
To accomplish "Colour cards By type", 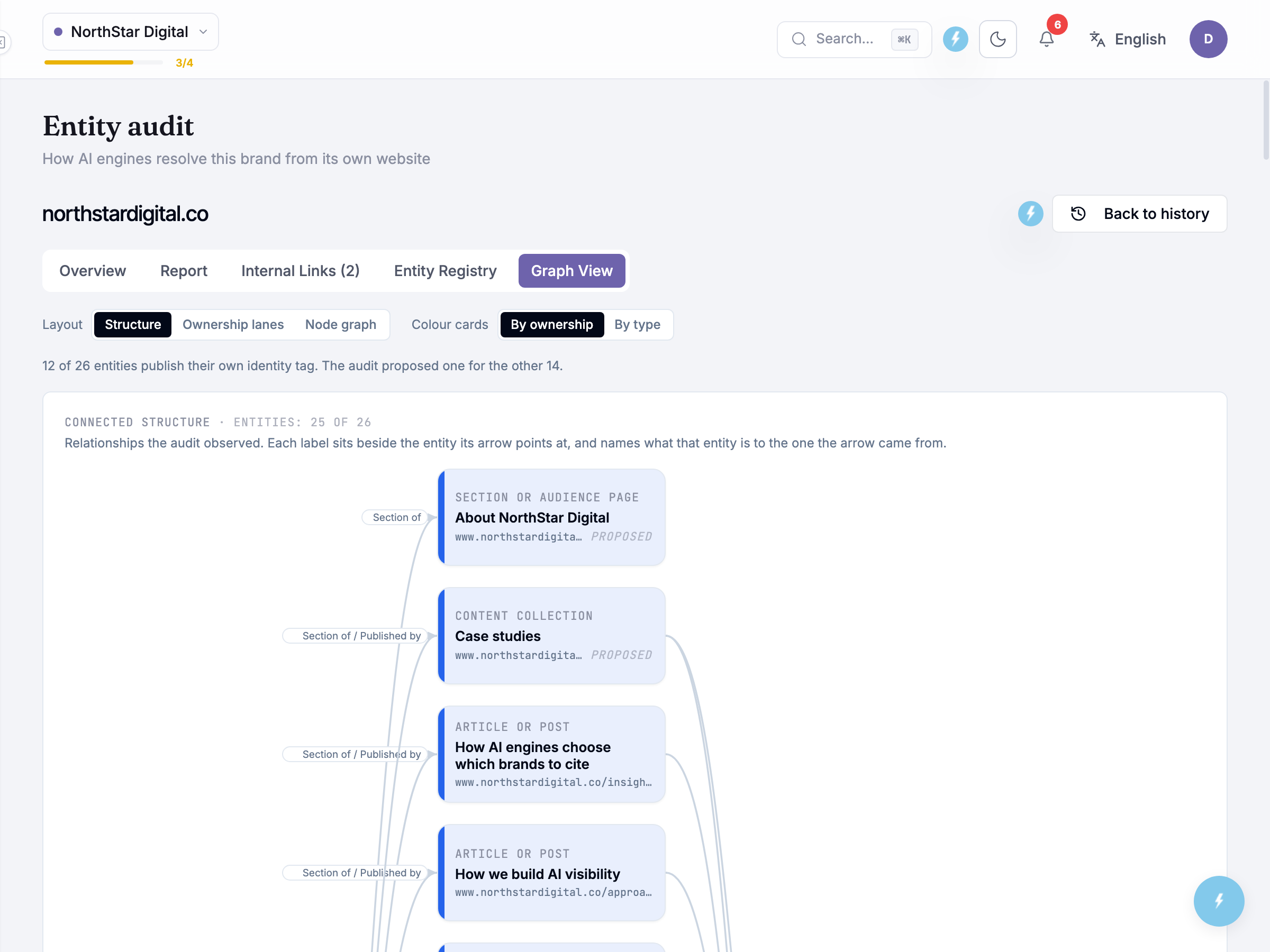I will [x=637, y=325].
